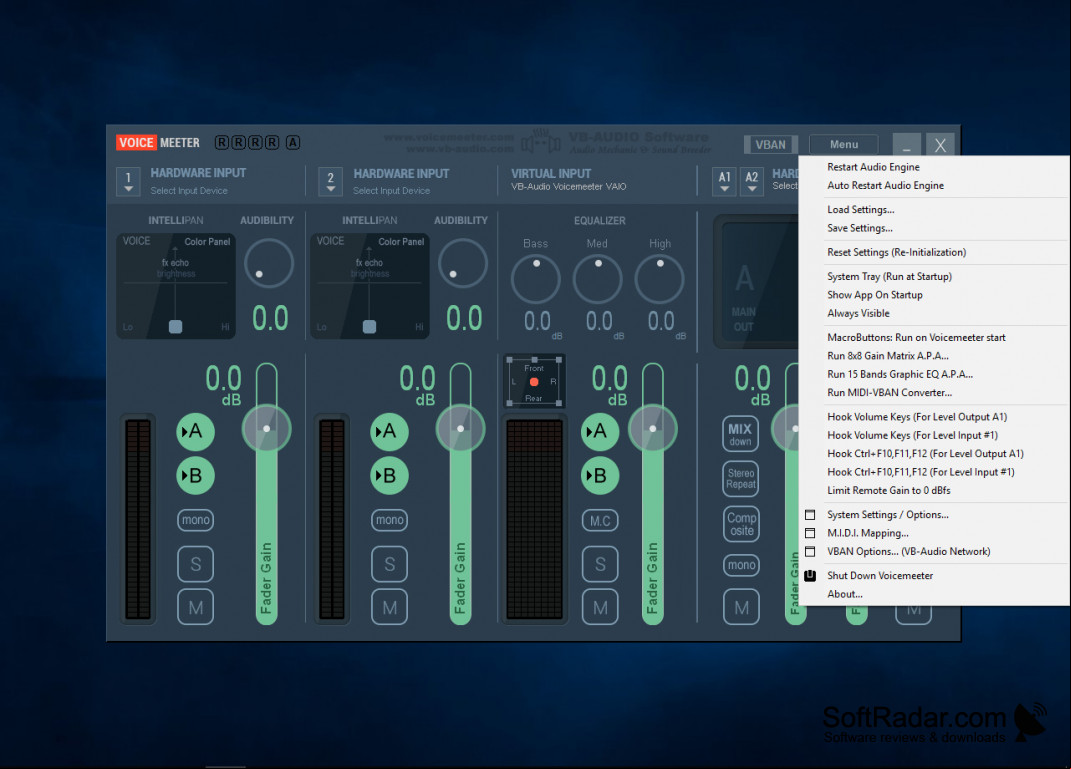This screenshot has height=769, width=1071.
Task: Toggle Composite mode on output bus
Action: [740, 524]
